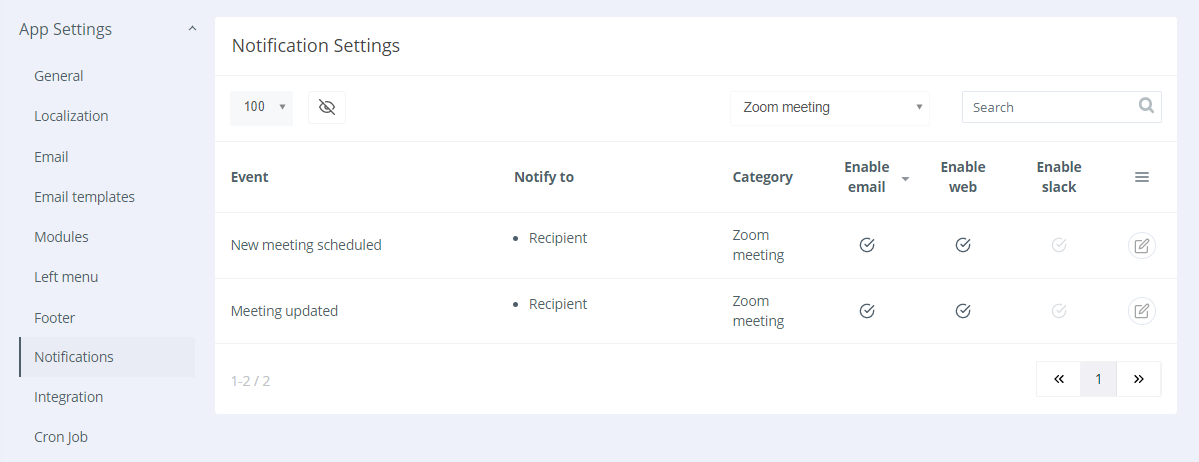Edit the Meeting updated notification
The height and width of the screenshot is (462, 1199).
click(1141, 311)
